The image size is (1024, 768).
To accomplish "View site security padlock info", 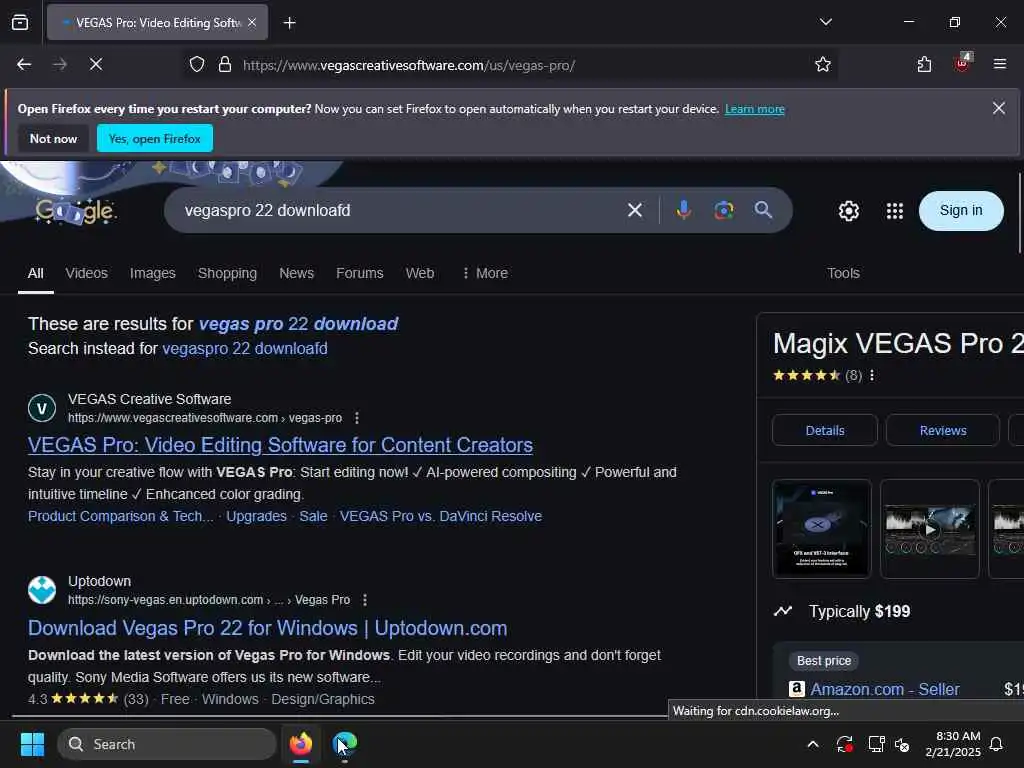I will click(225, 65).
